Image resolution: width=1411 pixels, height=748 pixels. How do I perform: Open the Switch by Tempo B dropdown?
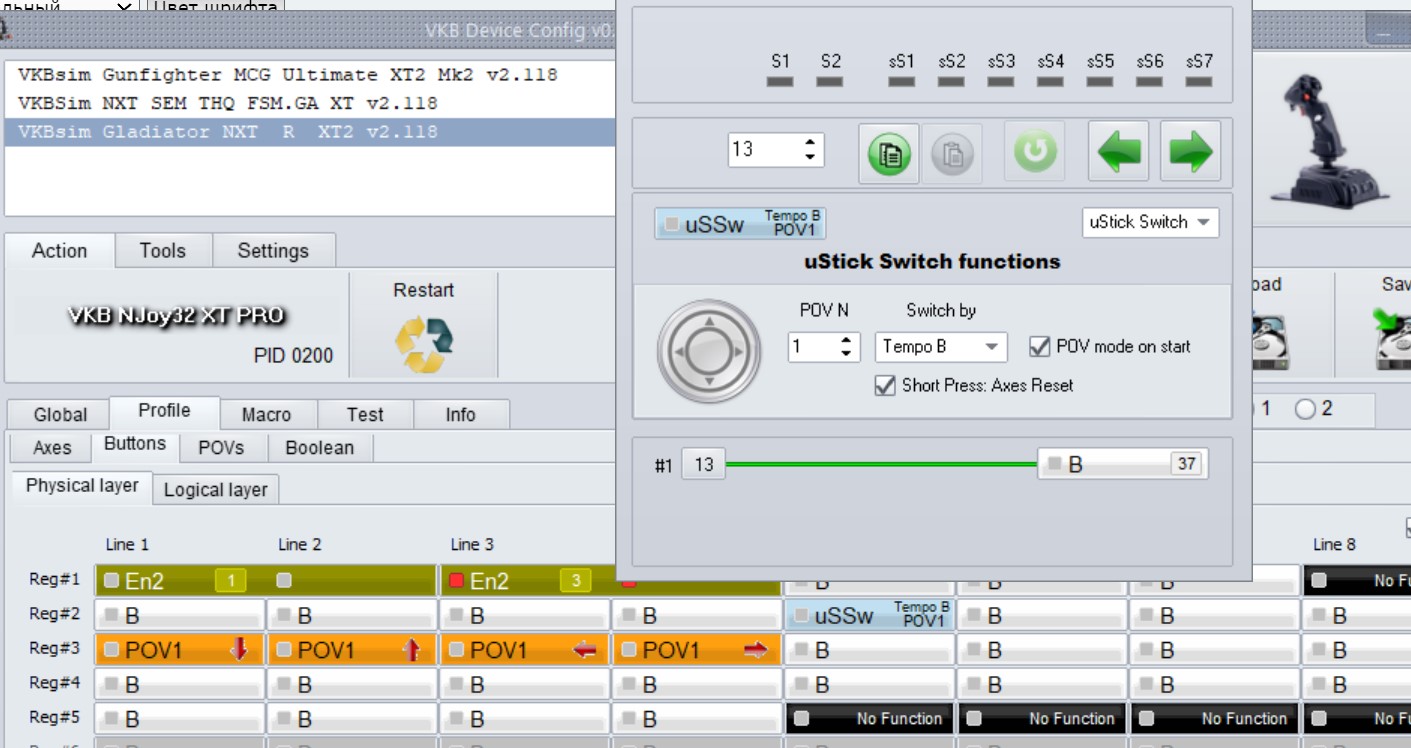[940, 347]
